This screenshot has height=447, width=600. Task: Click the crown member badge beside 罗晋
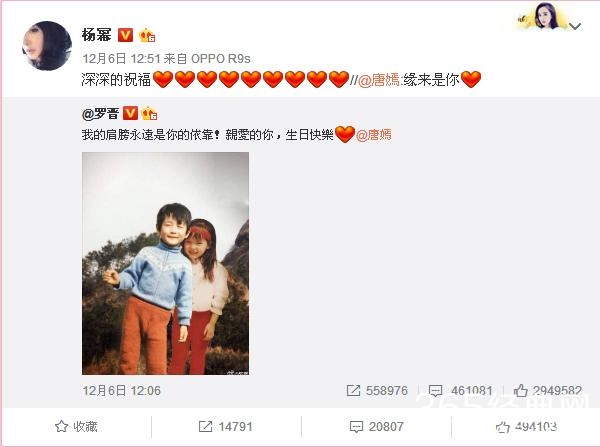coord(149,114)
